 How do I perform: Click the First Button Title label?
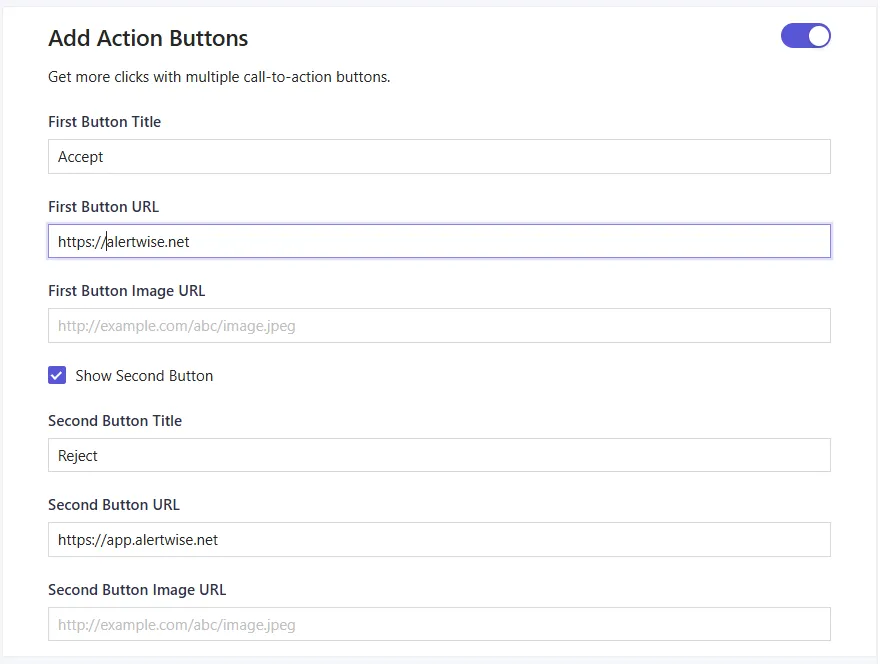point(104,121)
